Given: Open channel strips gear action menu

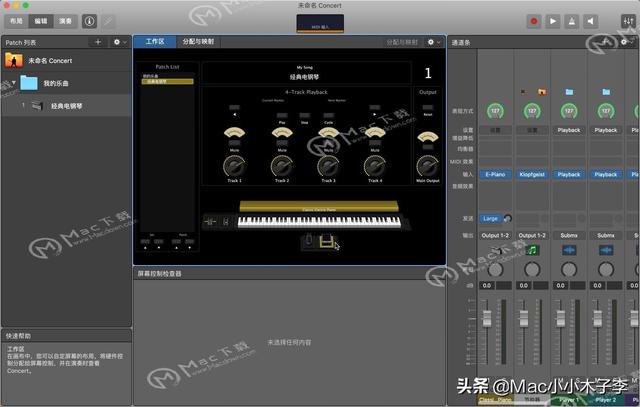Looking at the screenshot, I should (x=626, y=42).
